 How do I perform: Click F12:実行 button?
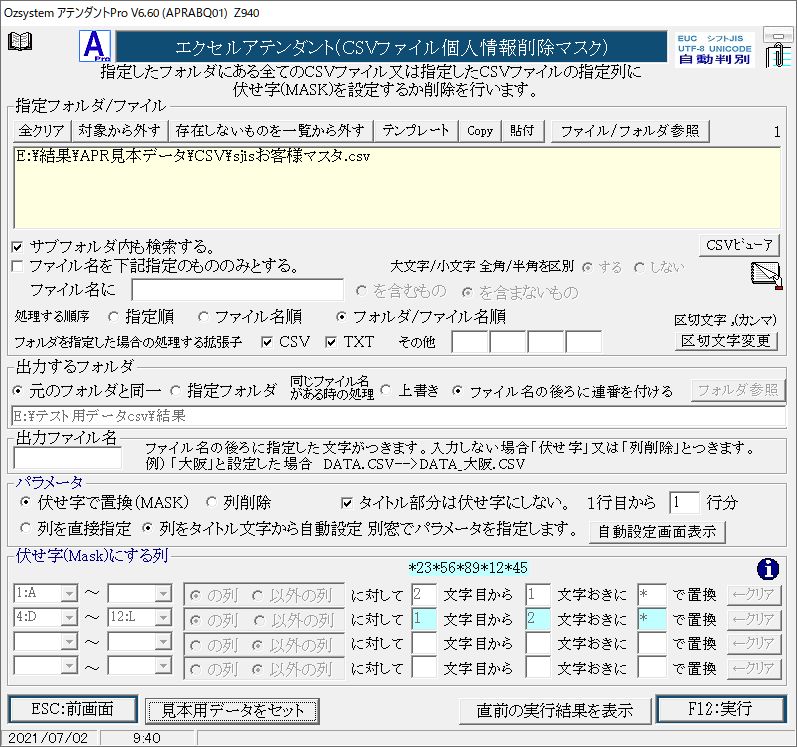coord(720,708)
